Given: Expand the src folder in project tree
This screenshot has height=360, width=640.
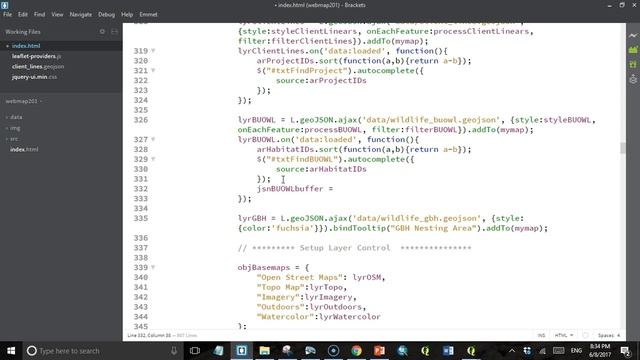Looking at the screenshot, I should (x=12, y=139).
